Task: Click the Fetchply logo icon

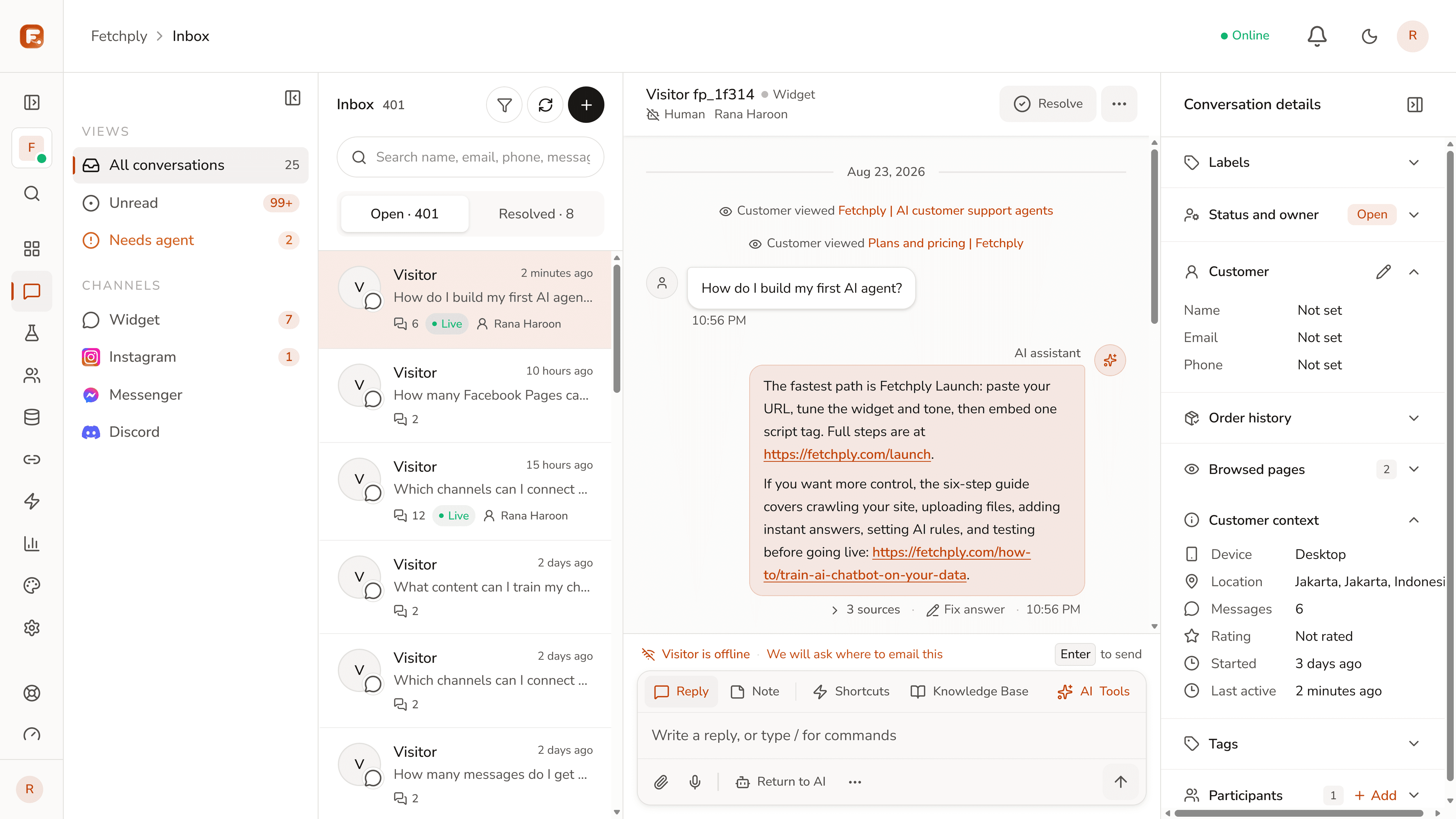Action: point(31,36)
